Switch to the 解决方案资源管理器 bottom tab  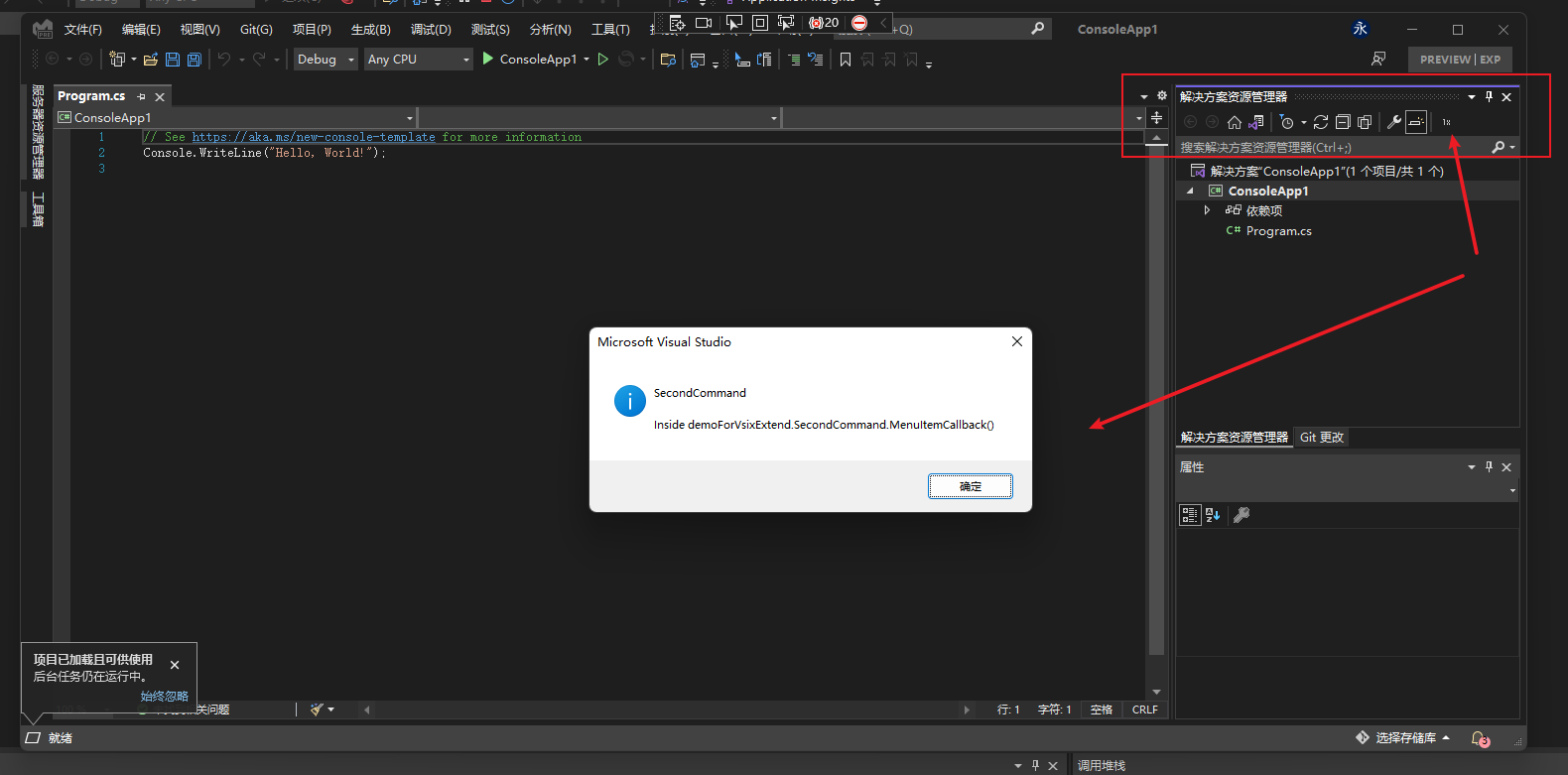point(1235,438)
